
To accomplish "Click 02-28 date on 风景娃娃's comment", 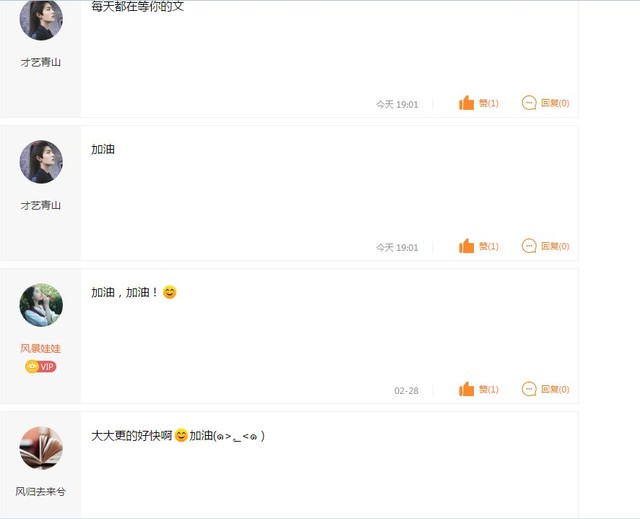I will tap(406, 391).
